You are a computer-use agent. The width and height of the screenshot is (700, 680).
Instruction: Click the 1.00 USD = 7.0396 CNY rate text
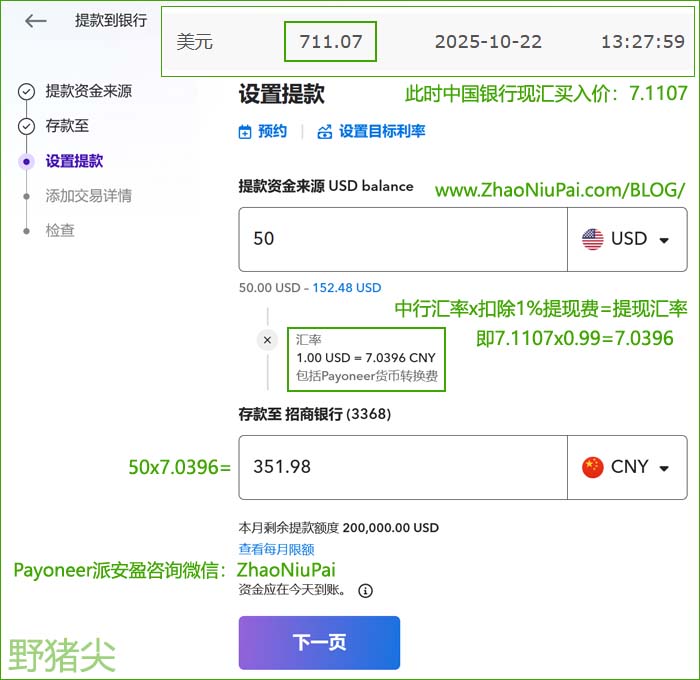[x=365, y=358]
